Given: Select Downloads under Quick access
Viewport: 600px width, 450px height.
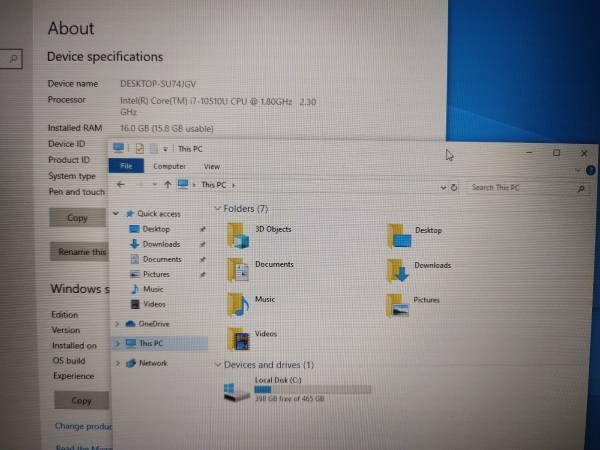Looking at the screenshot, I should (161, 244).
